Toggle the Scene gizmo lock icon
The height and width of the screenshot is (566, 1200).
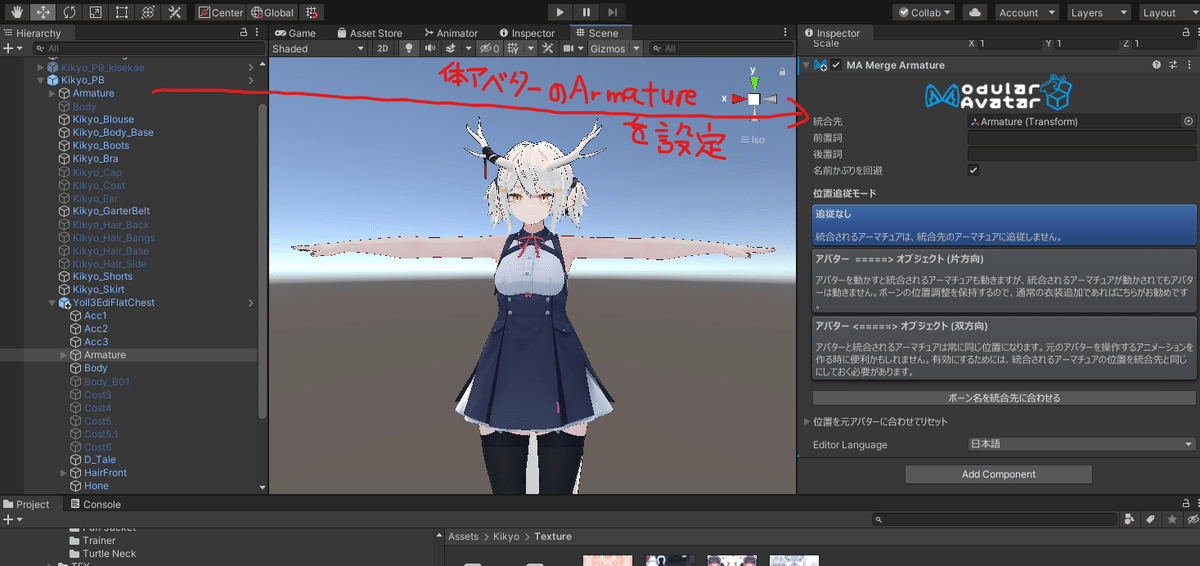point(782,72)
